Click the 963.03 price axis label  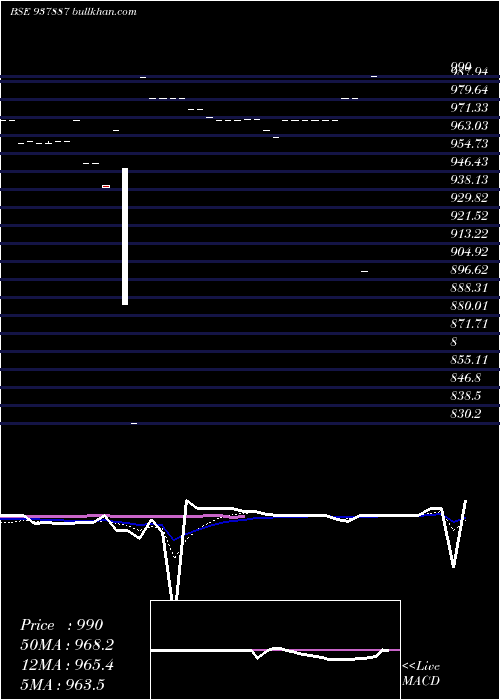pyautogui.click(x=469, y=126)
